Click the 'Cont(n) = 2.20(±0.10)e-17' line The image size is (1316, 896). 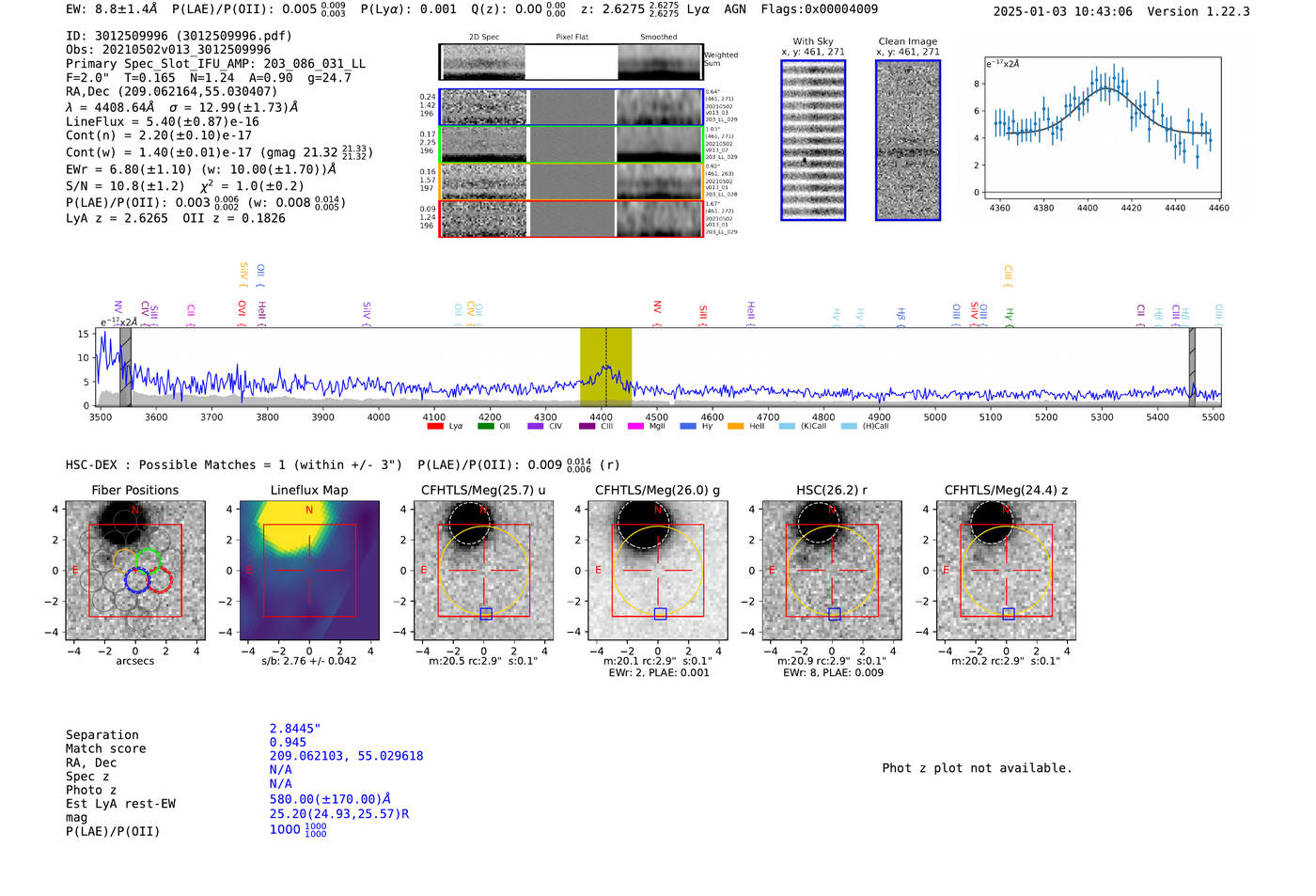click(x=159, y=135)
